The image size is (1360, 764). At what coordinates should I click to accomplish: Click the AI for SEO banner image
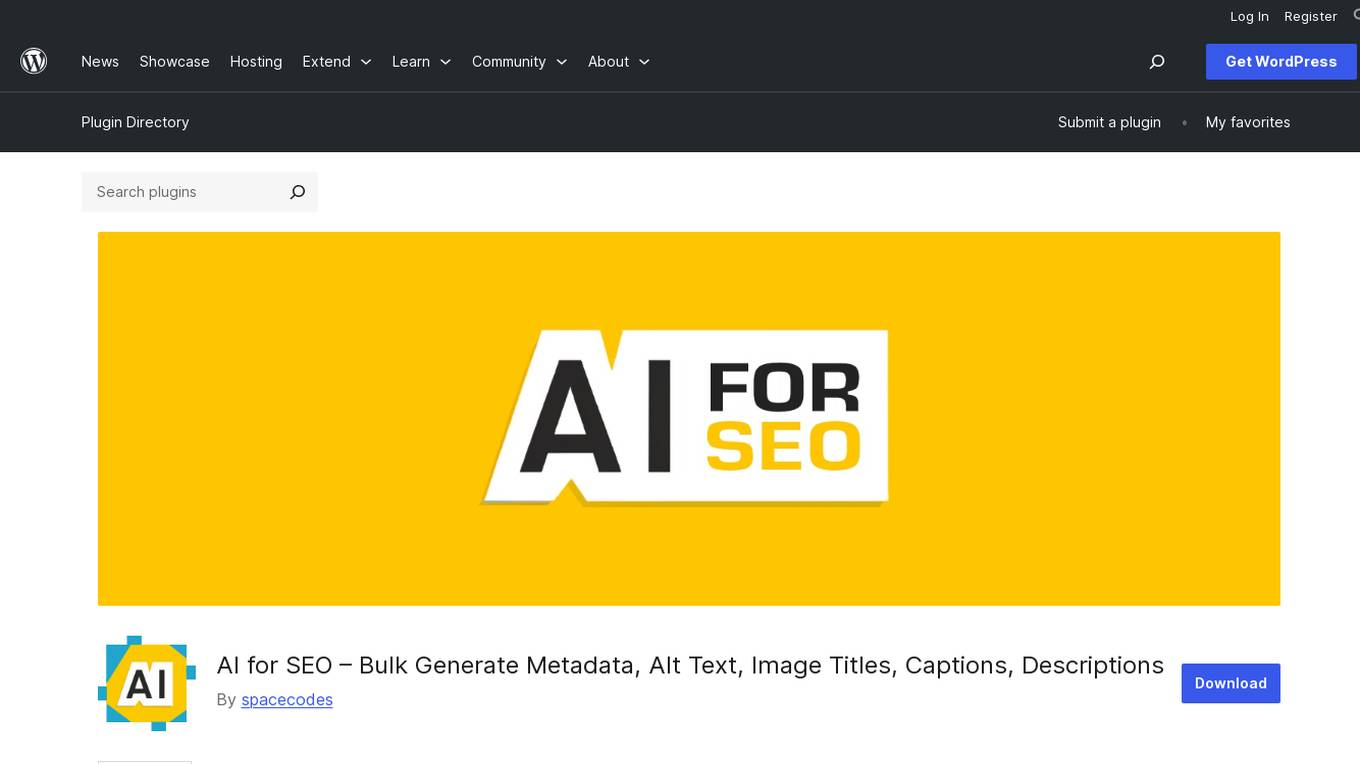click(689, 419)
